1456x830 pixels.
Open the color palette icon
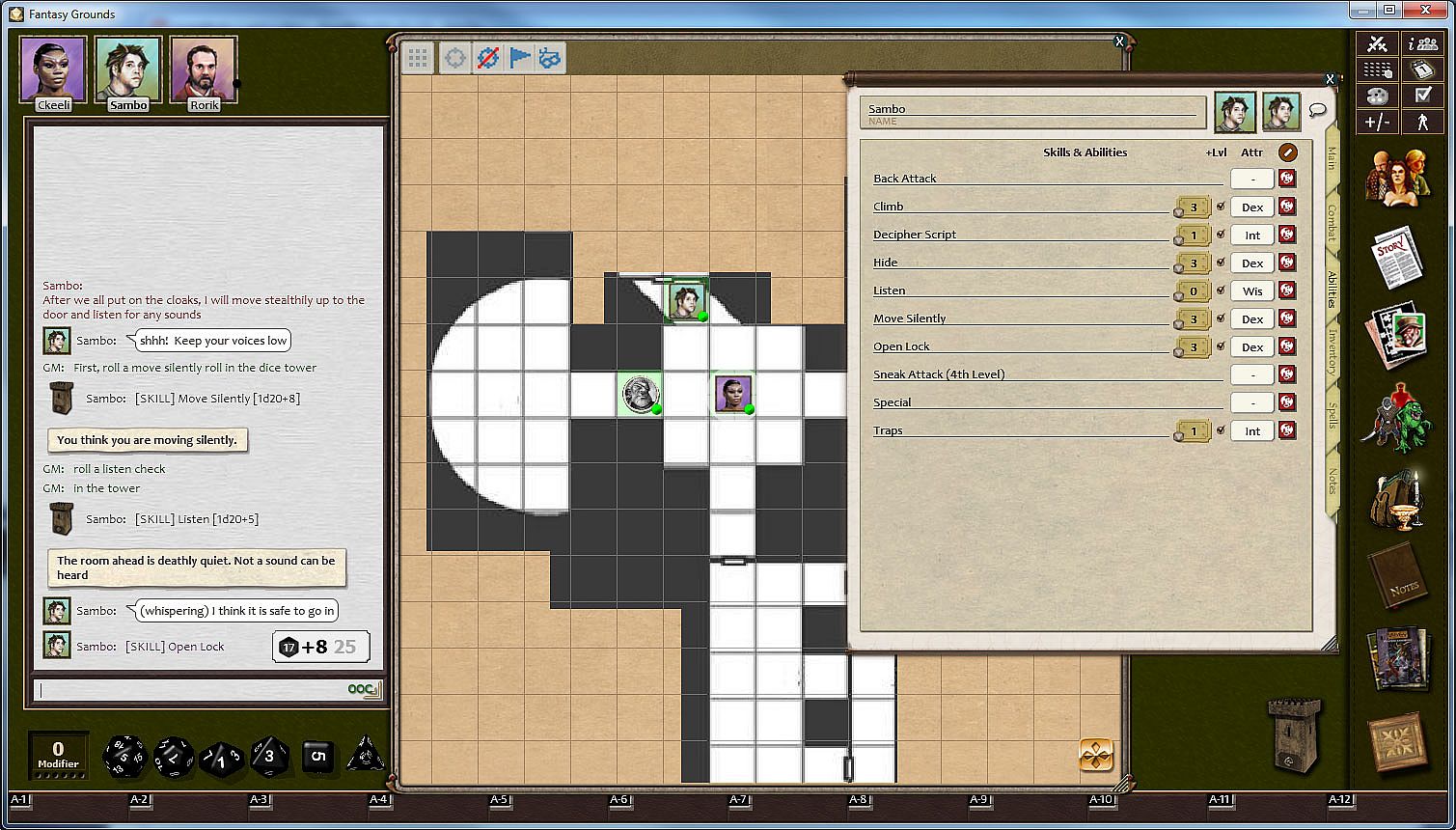click(1377, 96)
